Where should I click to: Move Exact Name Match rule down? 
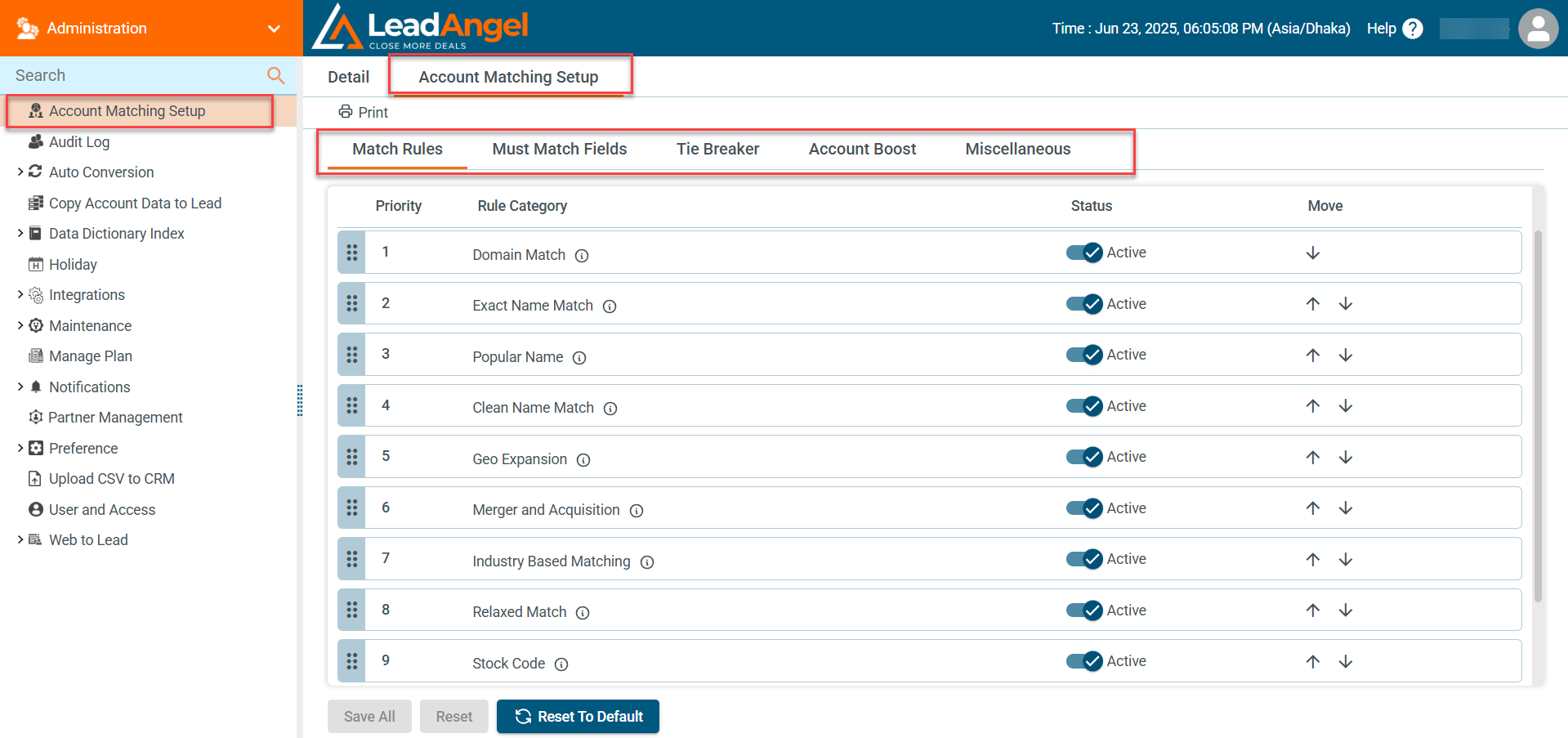click(x=1346, y=304)
